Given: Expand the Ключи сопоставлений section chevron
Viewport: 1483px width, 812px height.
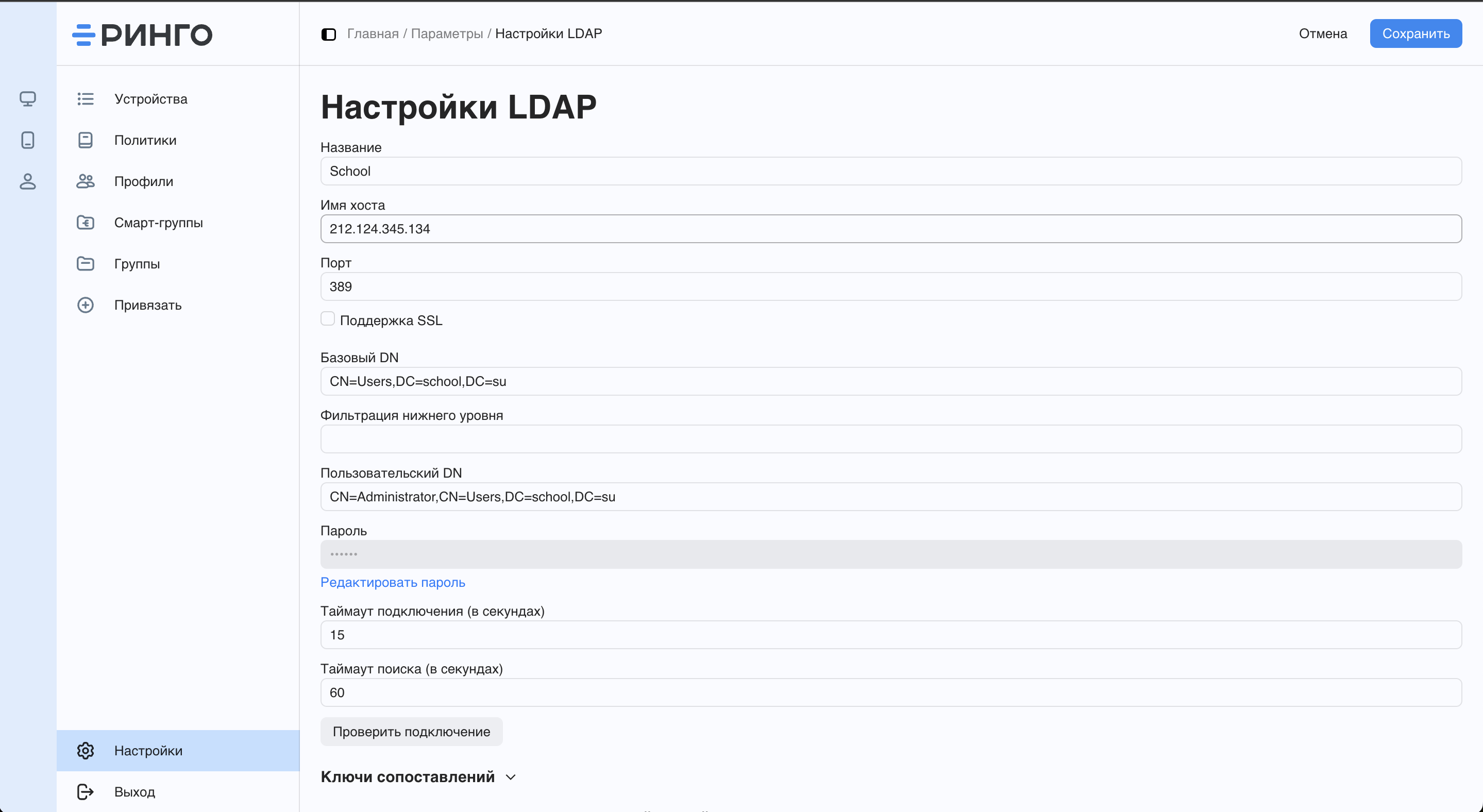Looking at the screenshot, I should click(x=511, y=777).
